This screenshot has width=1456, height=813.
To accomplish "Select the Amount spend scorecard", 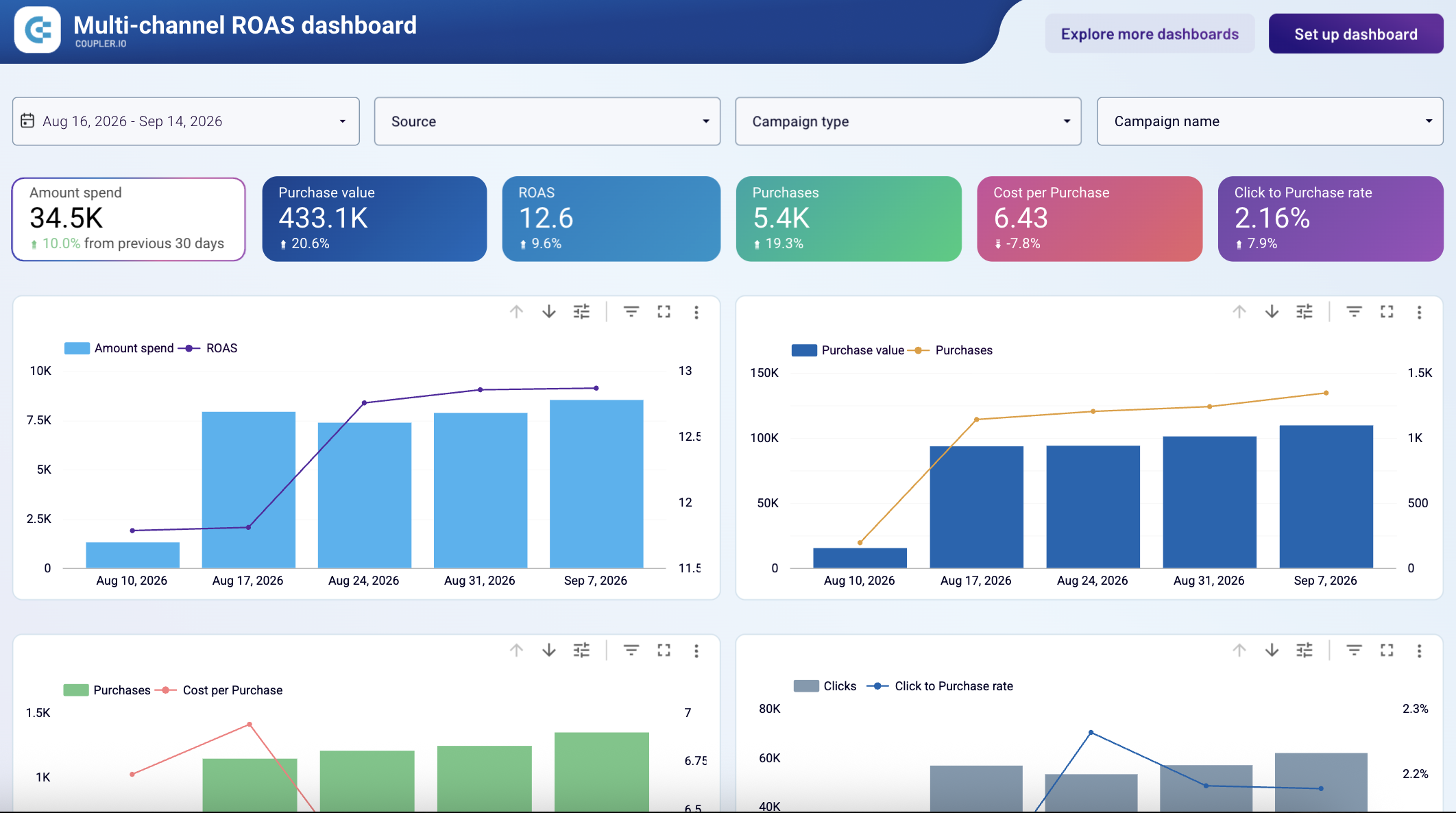I will [128, 219].
